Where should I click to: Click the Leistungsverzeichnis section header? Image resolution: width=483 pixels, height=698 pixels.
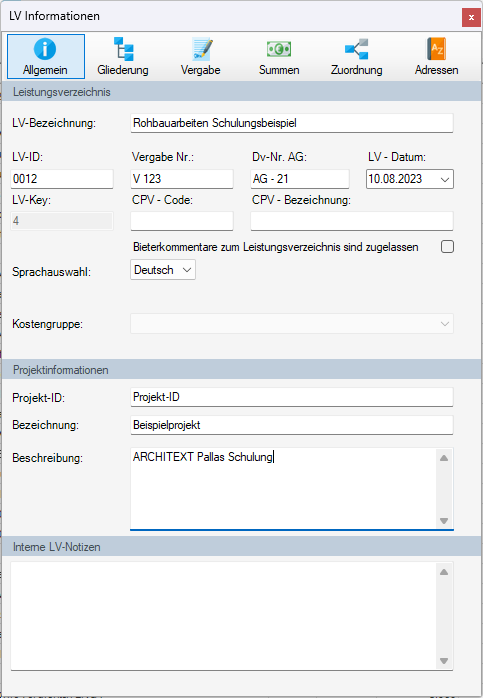coord(241,92)
